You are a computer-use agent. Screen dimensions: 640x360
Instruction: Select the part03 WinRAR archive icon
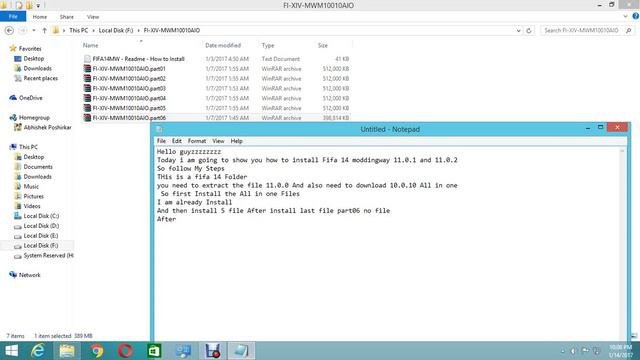[87, 88]
